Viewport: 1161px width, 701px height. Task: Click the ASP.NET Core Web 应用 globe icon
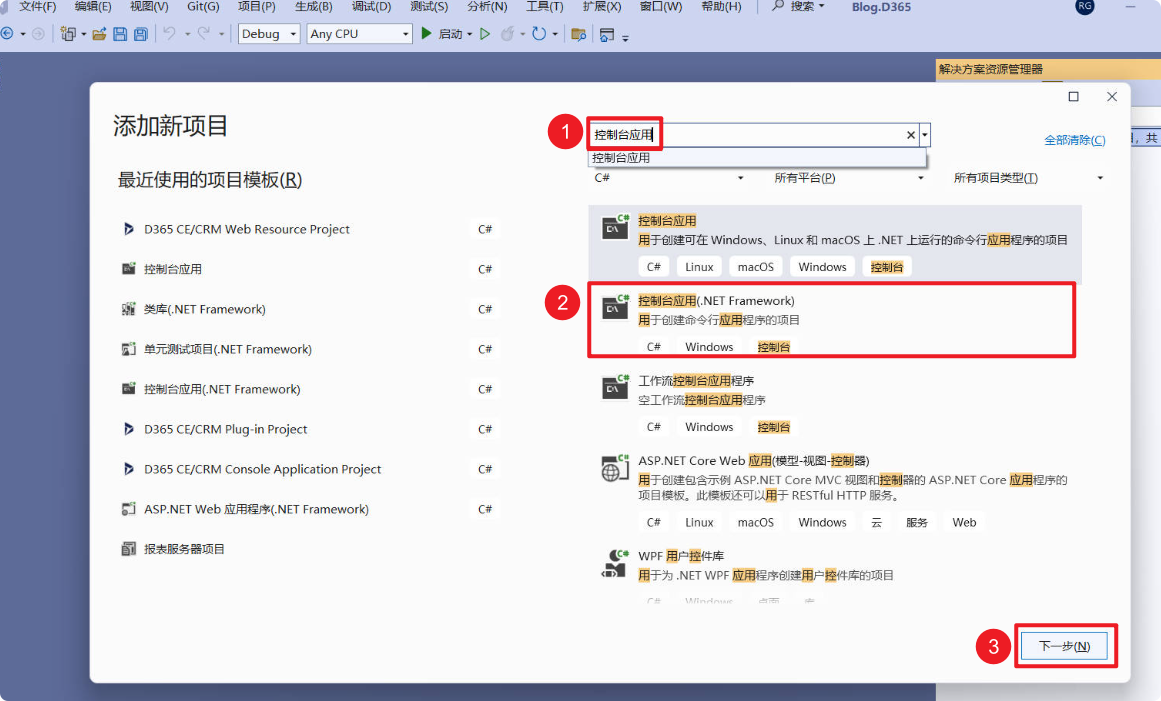tap(615, 468)
